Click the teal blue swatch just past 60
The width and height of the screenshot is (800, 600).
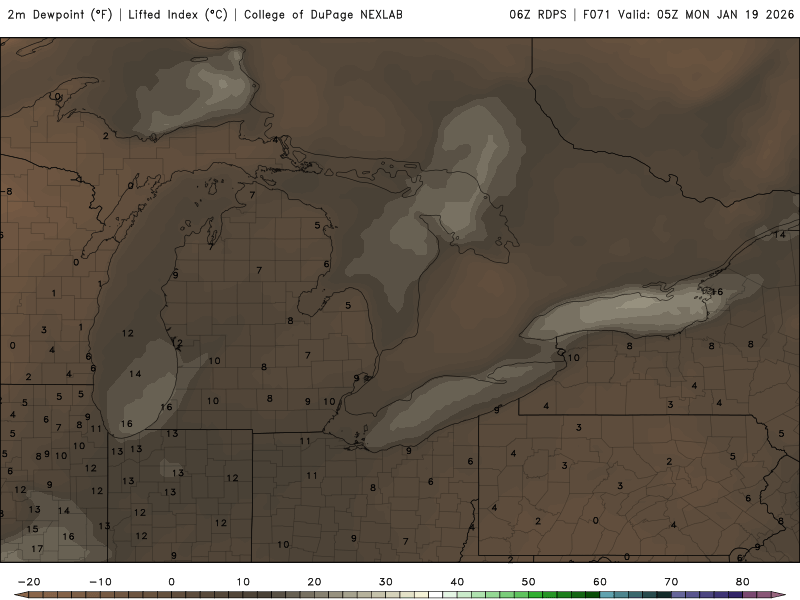click(607, 595)
